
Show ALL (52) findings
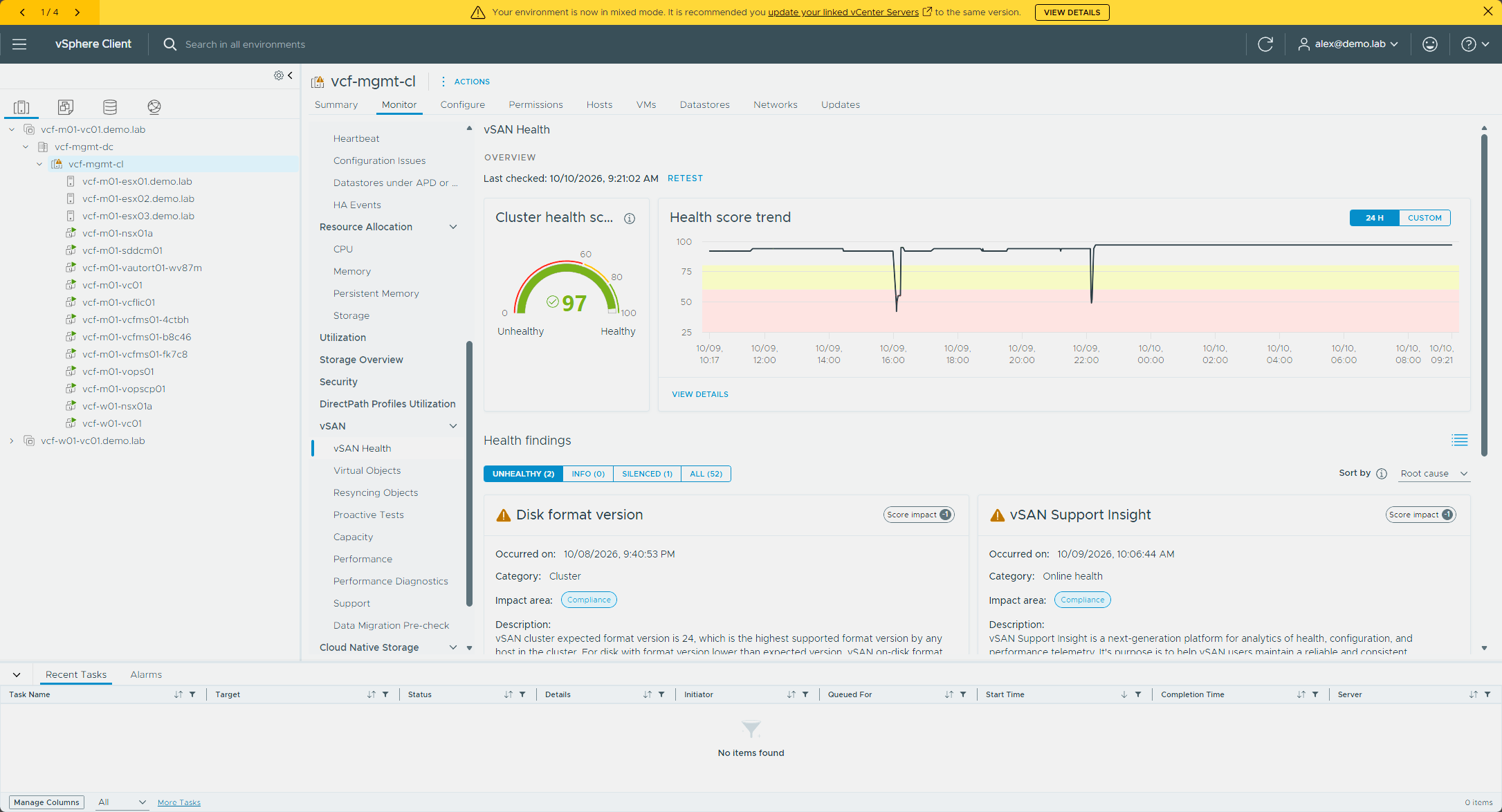[x=706, y=474]
